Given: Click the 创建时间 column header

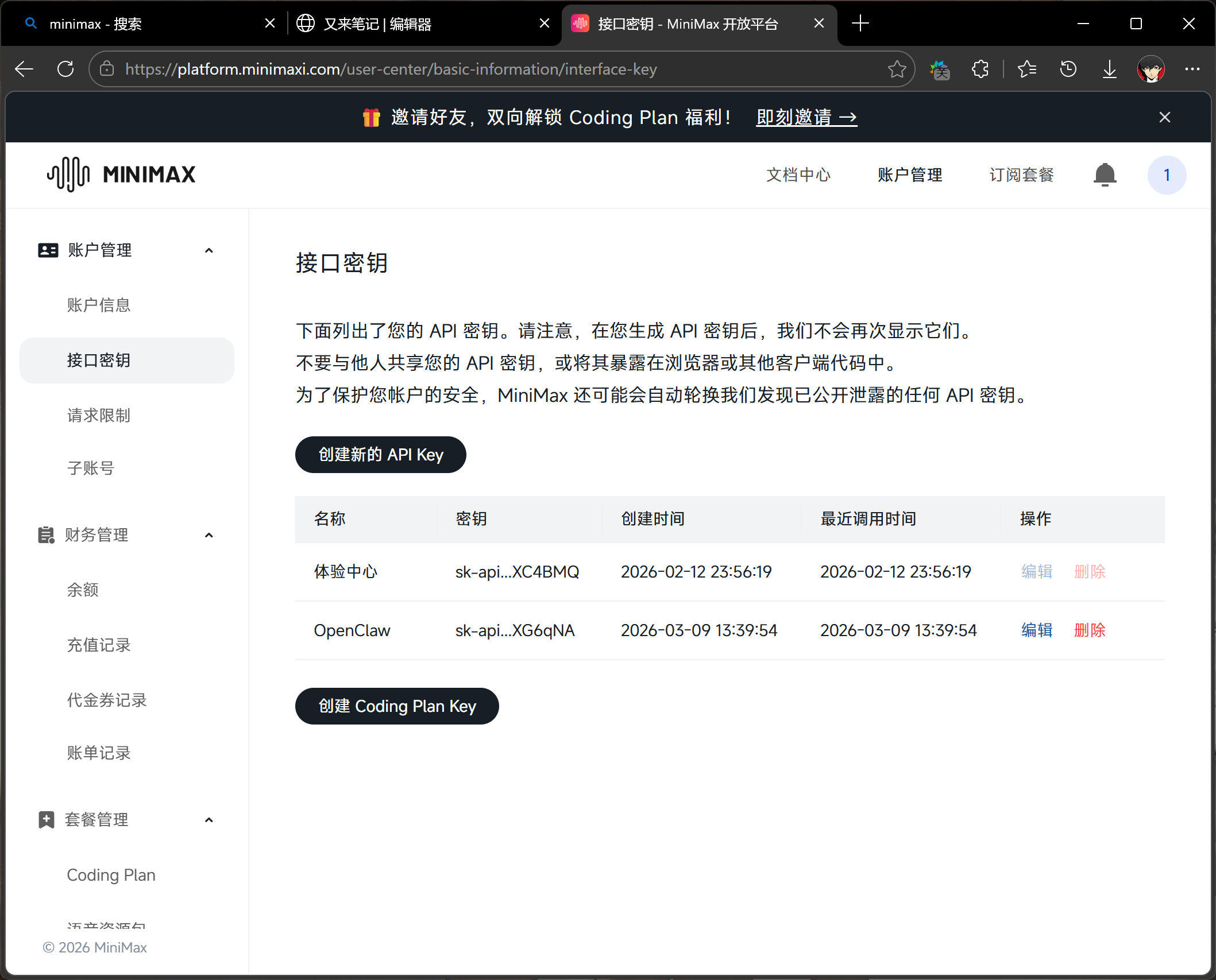Looking at the screenshot, I should click(x=653, y=519).
